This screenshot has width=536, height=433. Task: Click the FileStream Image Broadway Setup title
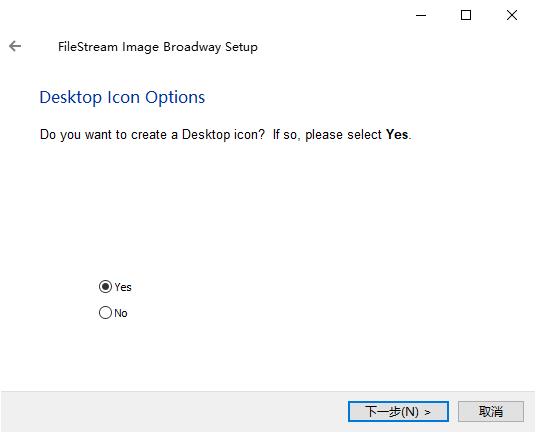click(x=158, y=47)
